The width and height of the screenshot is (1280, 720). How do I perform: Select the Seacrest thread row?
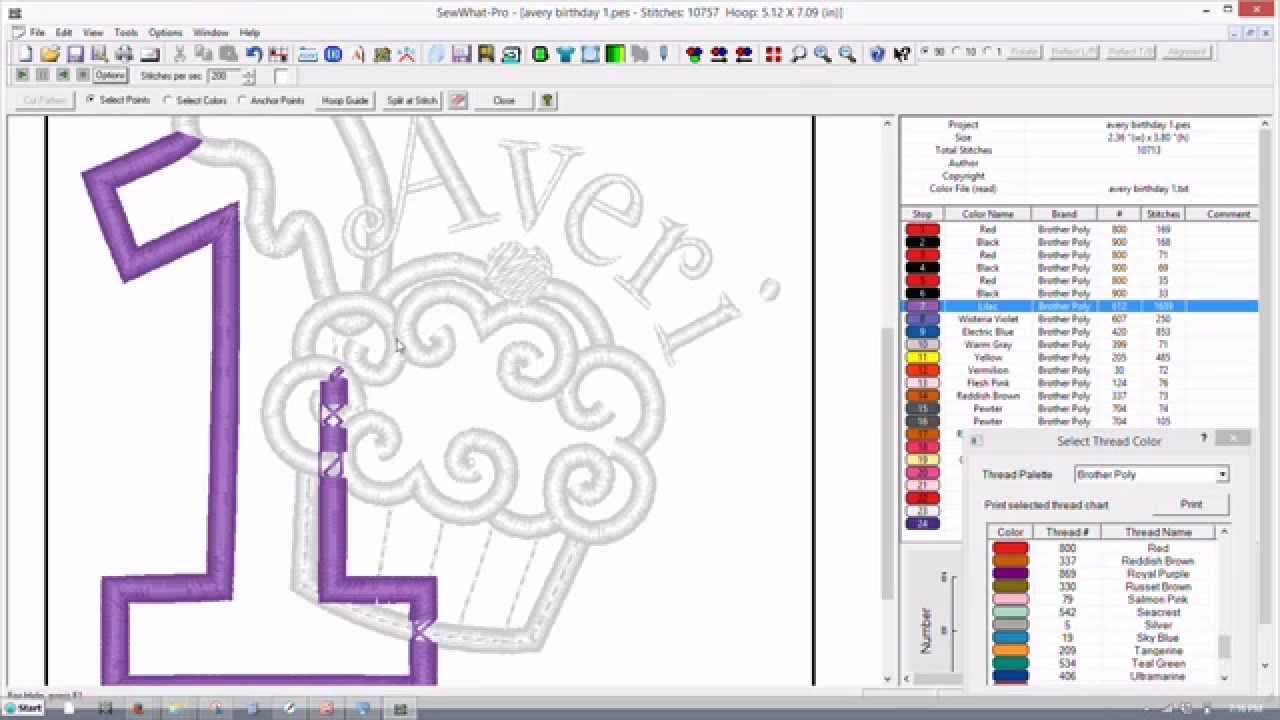pyautogui.click(x=1103, y=612)
